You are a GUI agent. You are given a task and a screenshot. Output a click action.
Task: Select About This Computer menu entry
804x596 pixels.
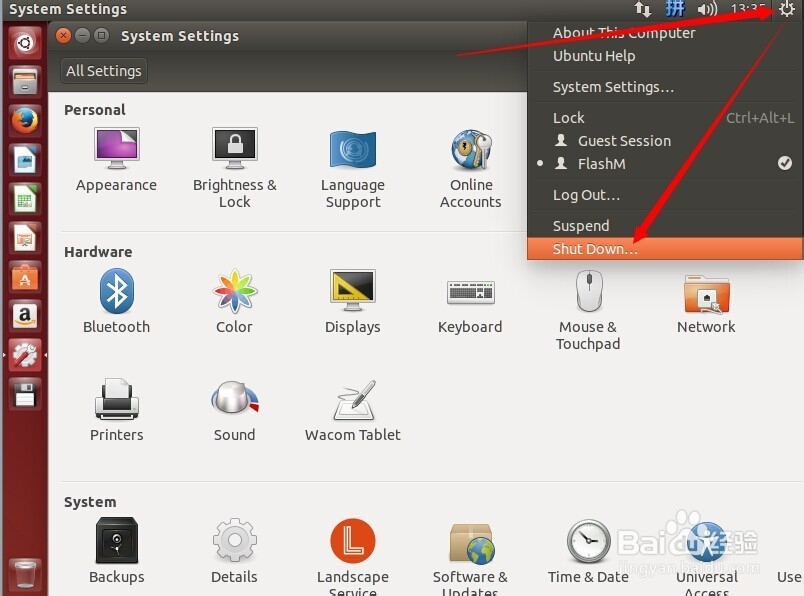[x=666, y=33]
